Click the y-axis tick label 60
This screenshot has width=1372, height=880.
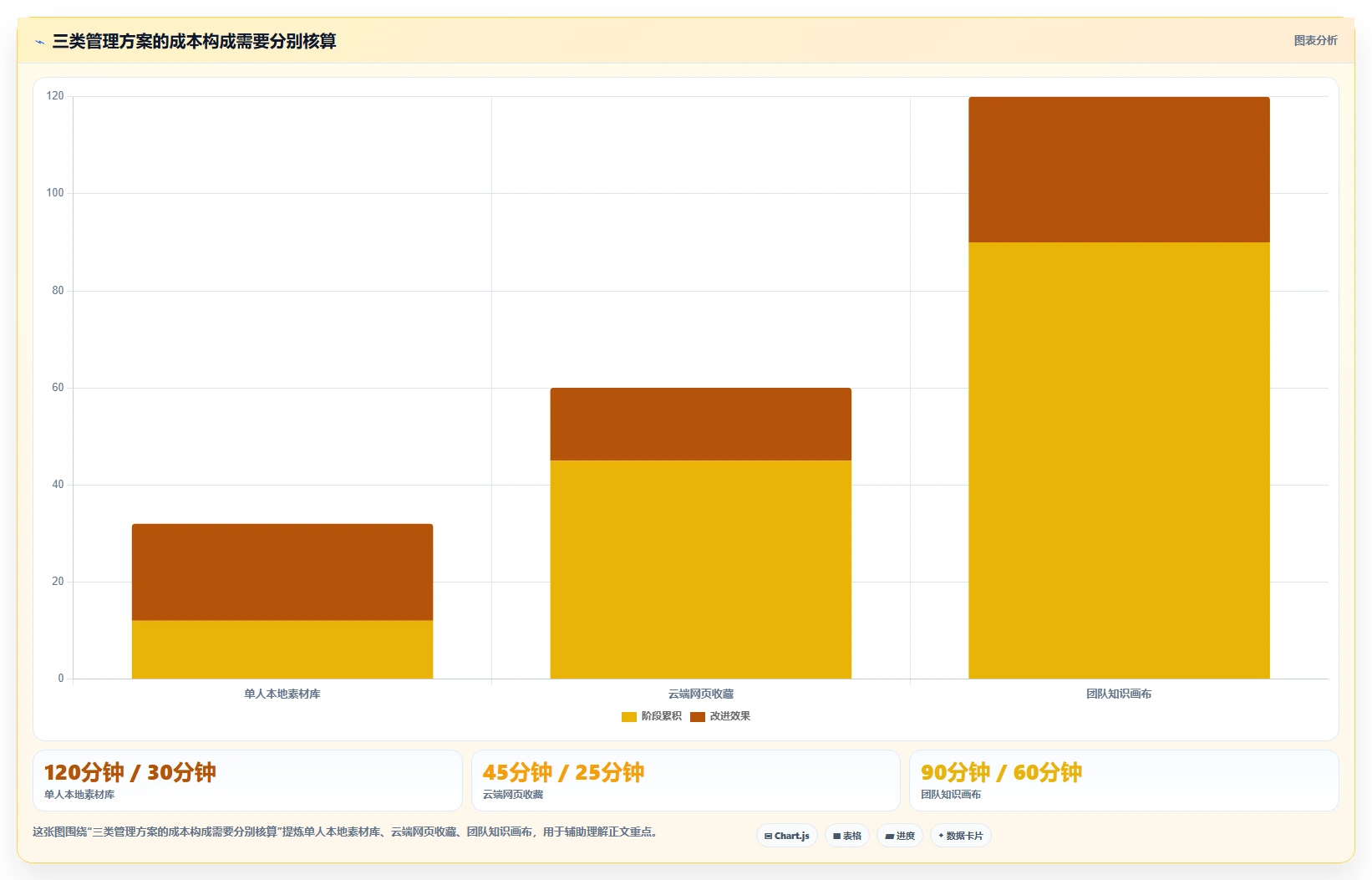(58, 388)
